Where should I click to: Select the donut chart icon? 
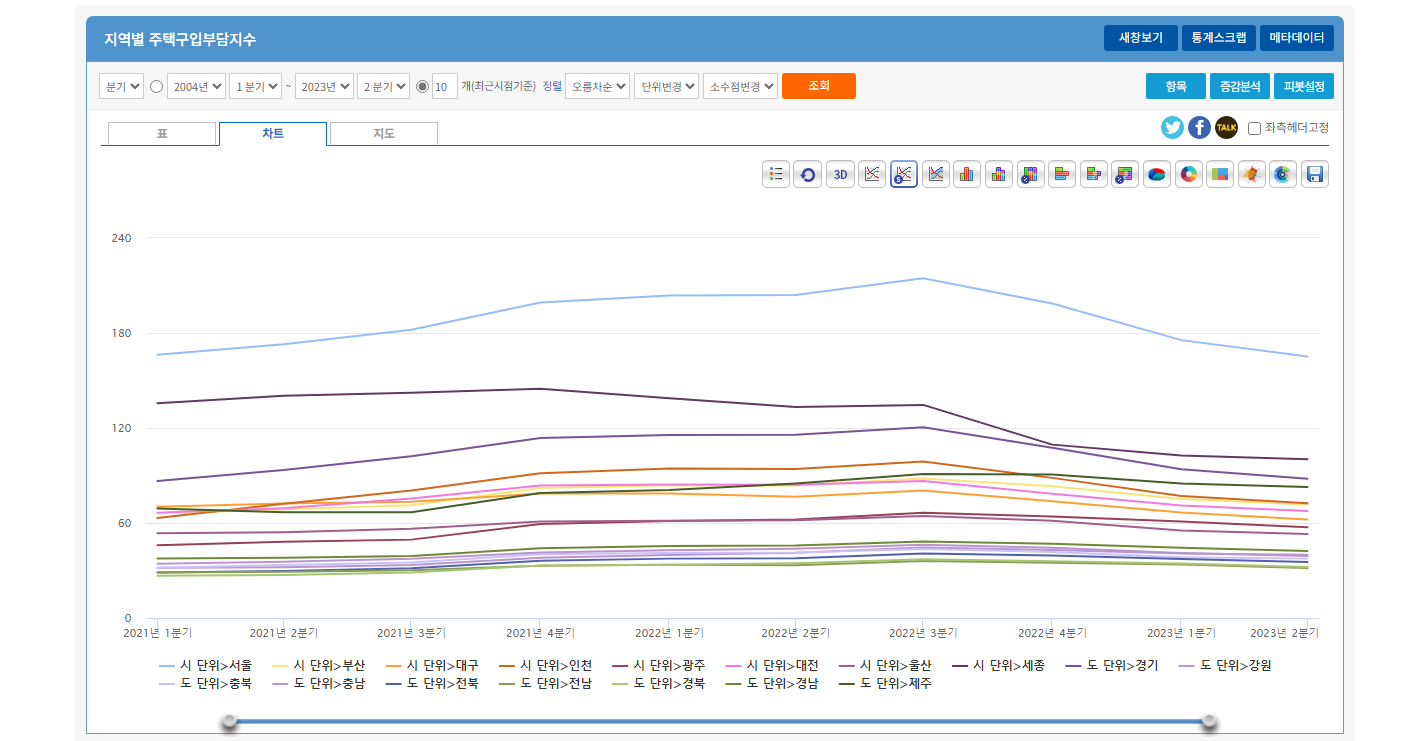(1189, 174)
